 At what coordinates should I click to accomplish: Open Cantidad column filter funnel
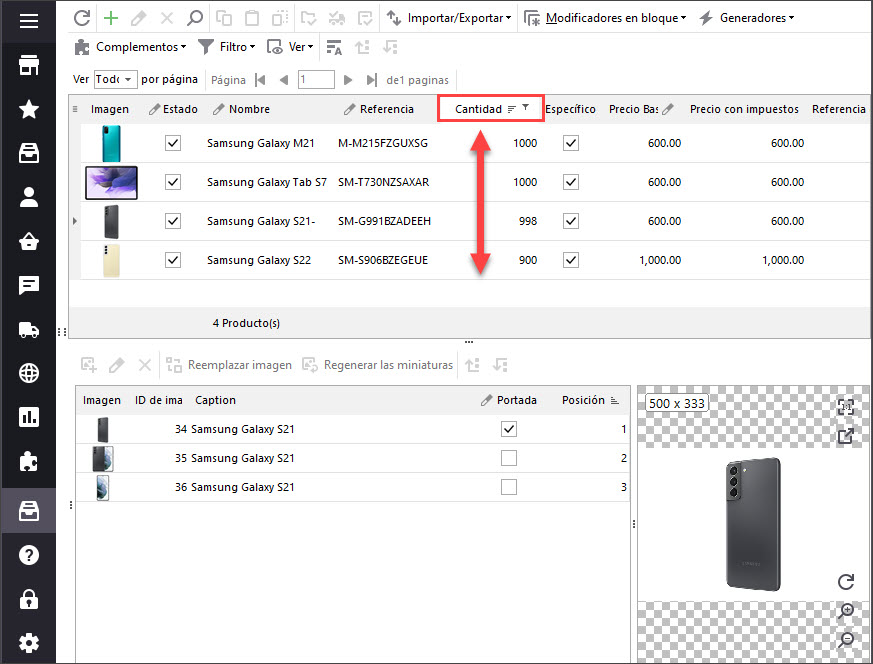coord(525,108)
